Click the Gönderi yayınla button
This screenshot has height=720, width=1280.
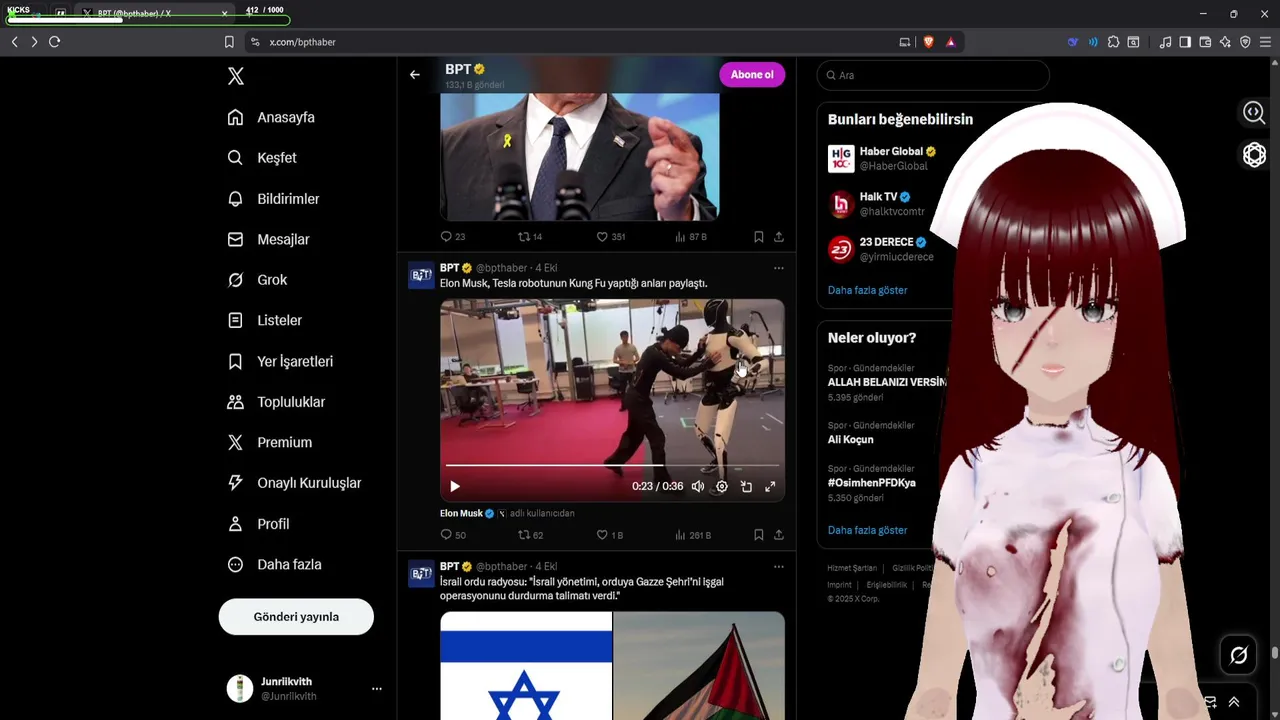(x=296, y=617)
